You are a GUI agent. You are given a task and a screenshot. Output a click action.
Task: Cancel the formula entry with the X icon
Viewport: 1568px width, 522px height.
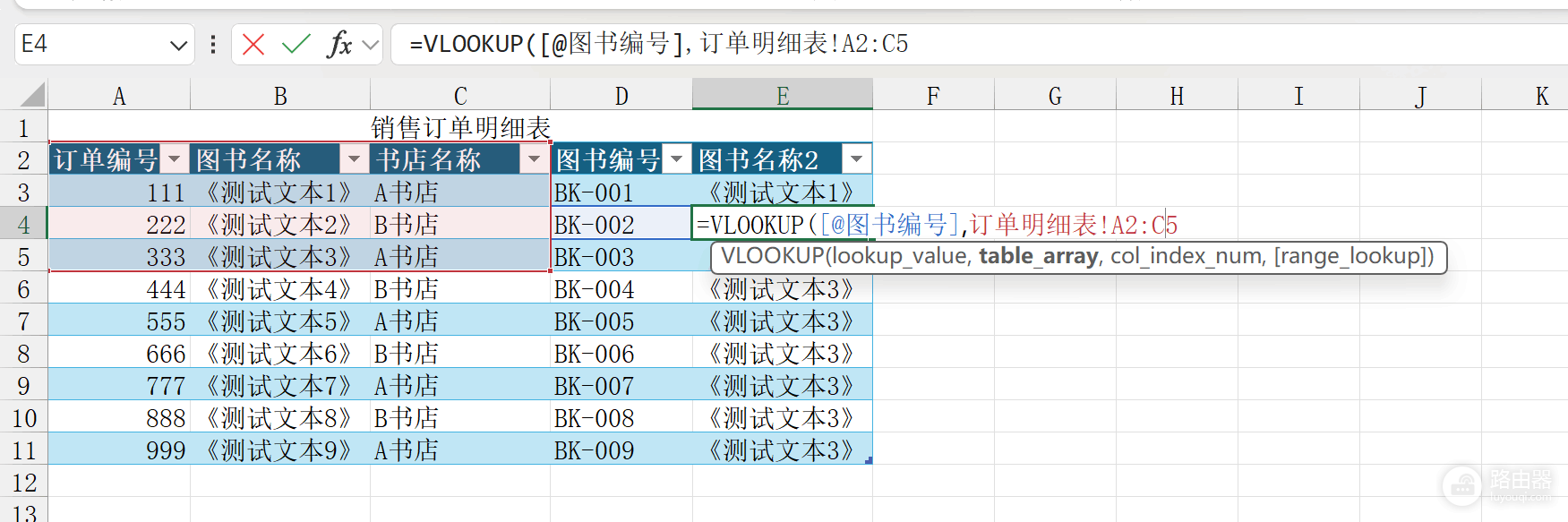253,44
